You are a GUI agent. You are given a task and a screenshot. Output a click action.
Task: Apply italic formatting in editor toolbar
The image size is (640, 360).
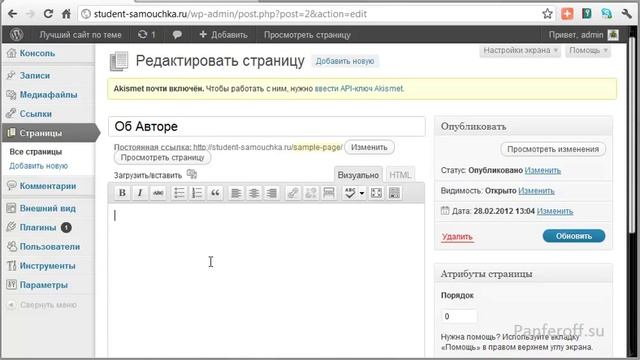(x=140, y=193)
